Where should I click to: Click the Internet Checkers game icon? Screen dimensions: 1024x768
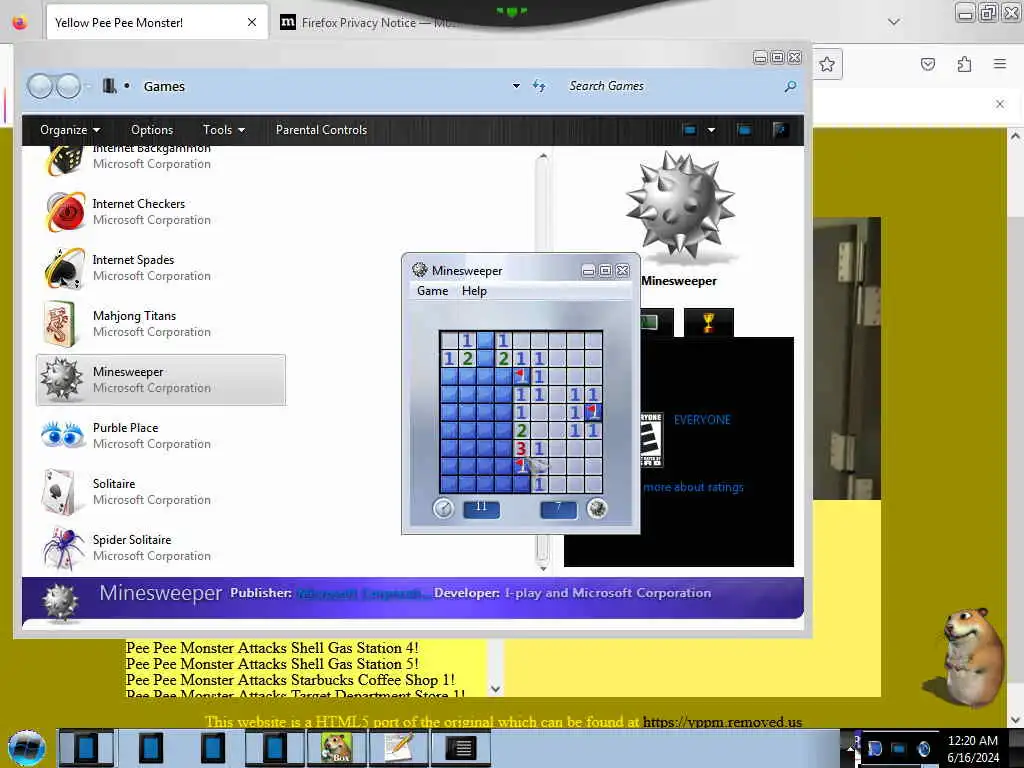tap(65, 212)
